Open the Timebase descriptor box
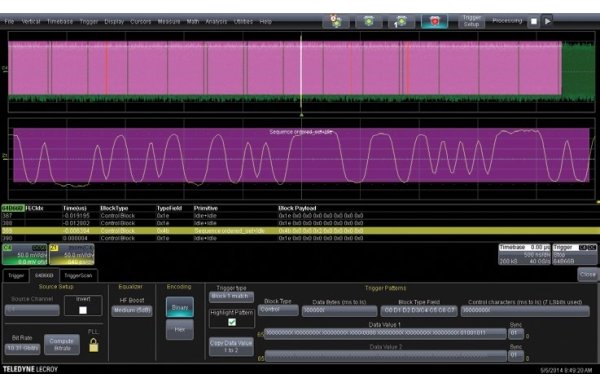600x390 pixels. [x=524, y=254]
